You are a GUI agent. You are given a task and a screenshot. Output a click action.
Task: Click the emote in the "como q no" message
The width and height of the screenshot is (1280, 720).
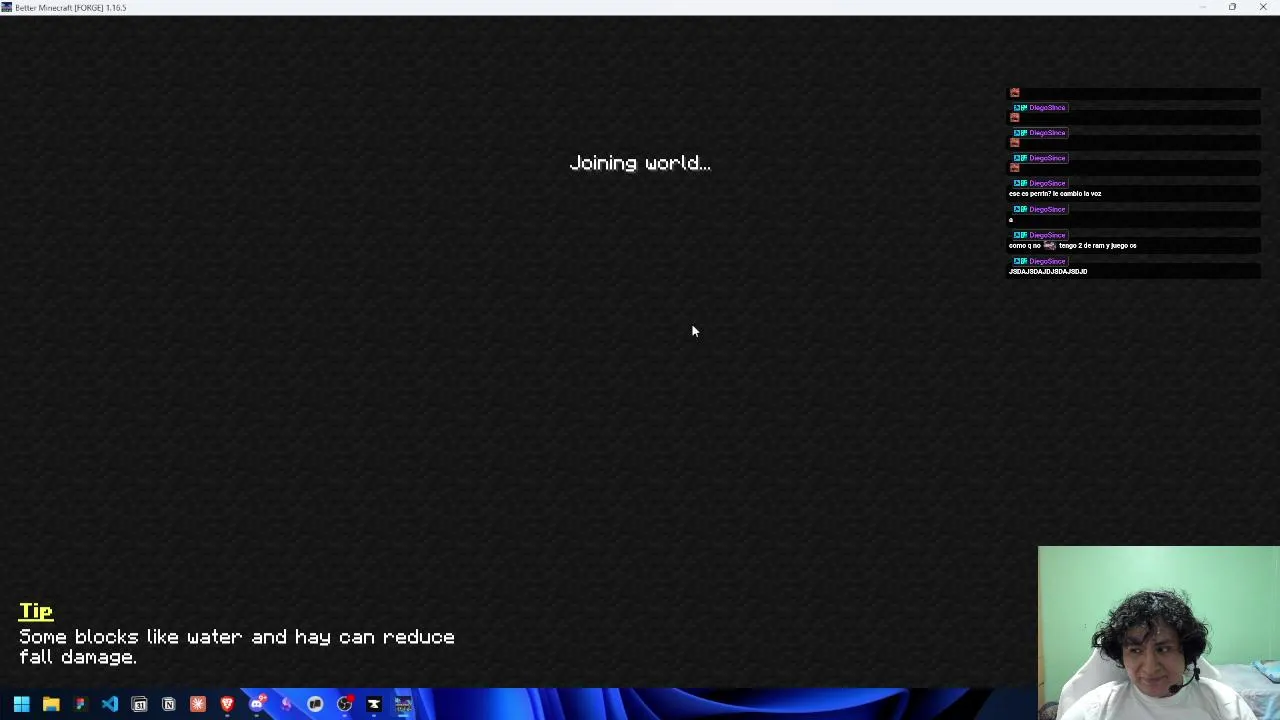point(1049,245)
